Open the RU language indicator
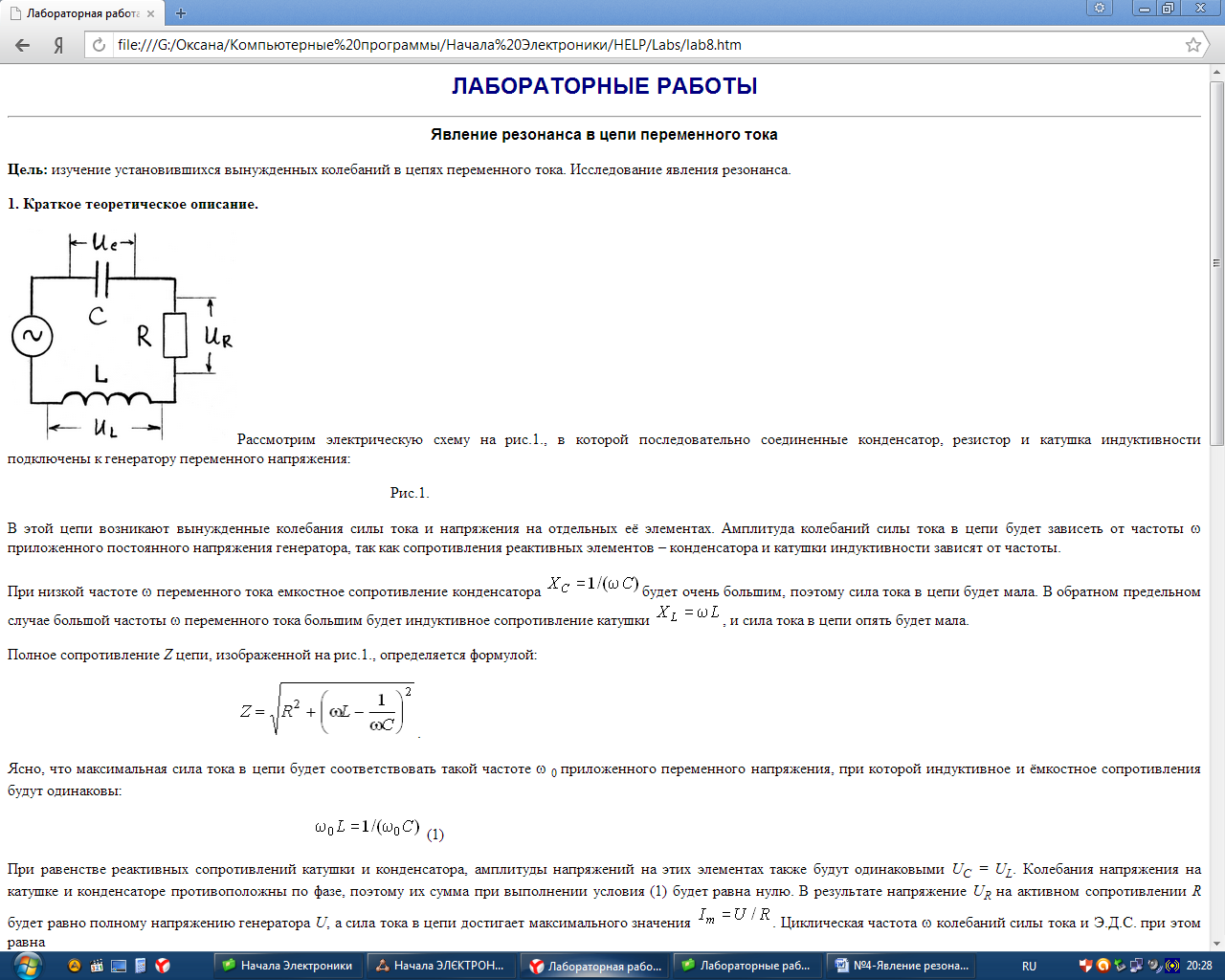This screenshot has width=1225, height=980. click(x=1029, y=967)
